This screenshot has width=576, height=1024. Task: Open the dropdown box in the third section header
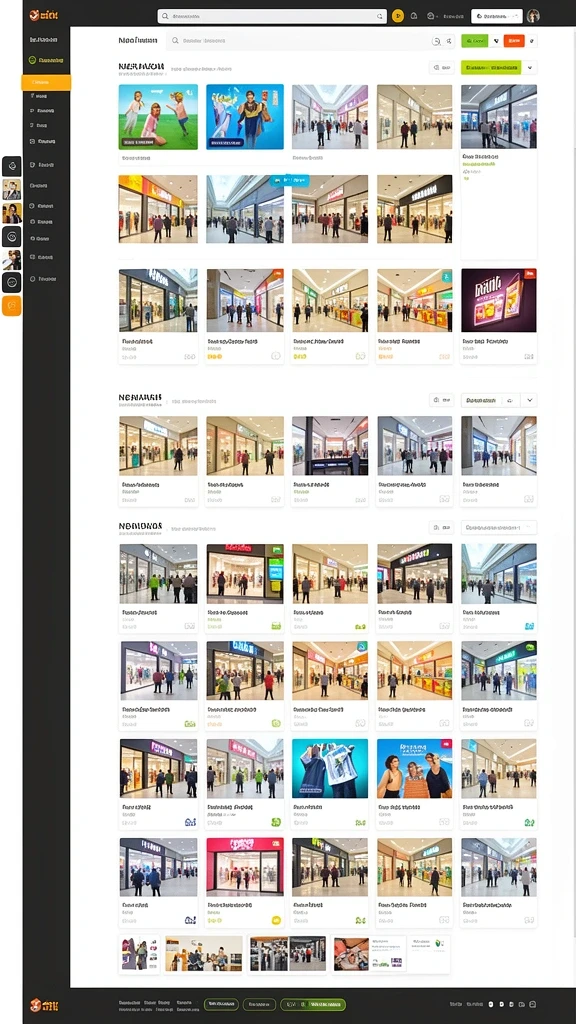pos(499,527)
